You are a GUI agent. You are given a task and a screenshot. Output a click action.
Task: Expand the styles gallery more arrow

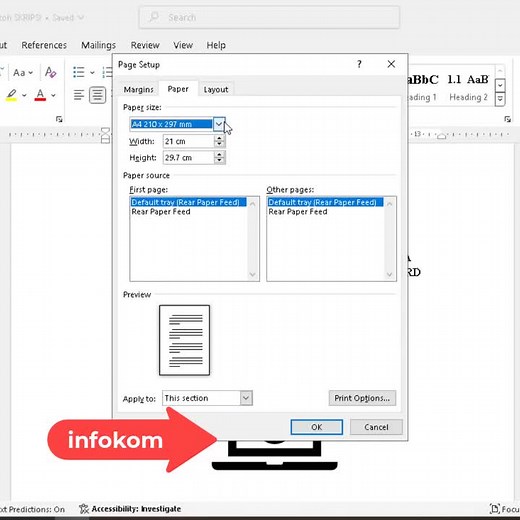pyautogui.click(x=500, y=99)
